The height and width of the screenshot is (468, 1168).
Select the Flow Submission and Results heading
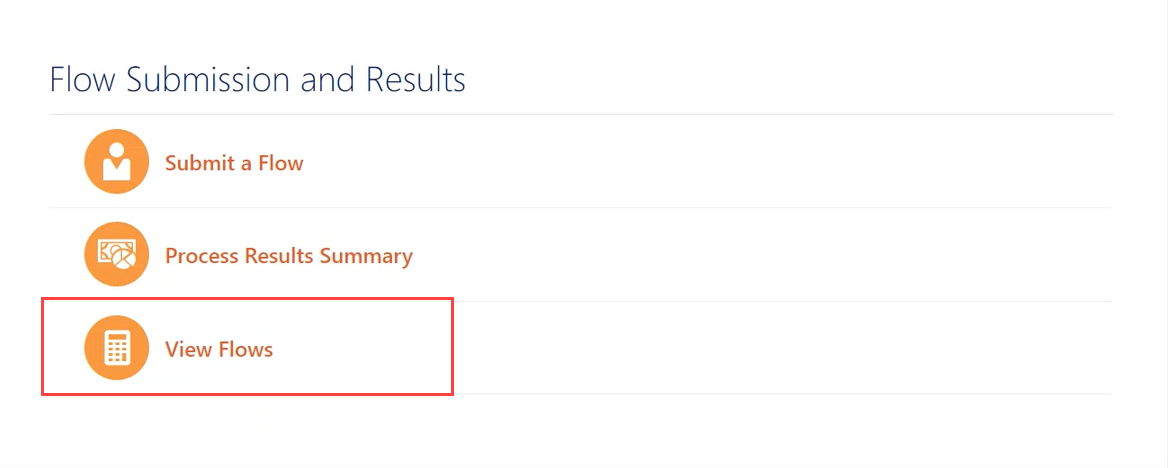point(258,80)
